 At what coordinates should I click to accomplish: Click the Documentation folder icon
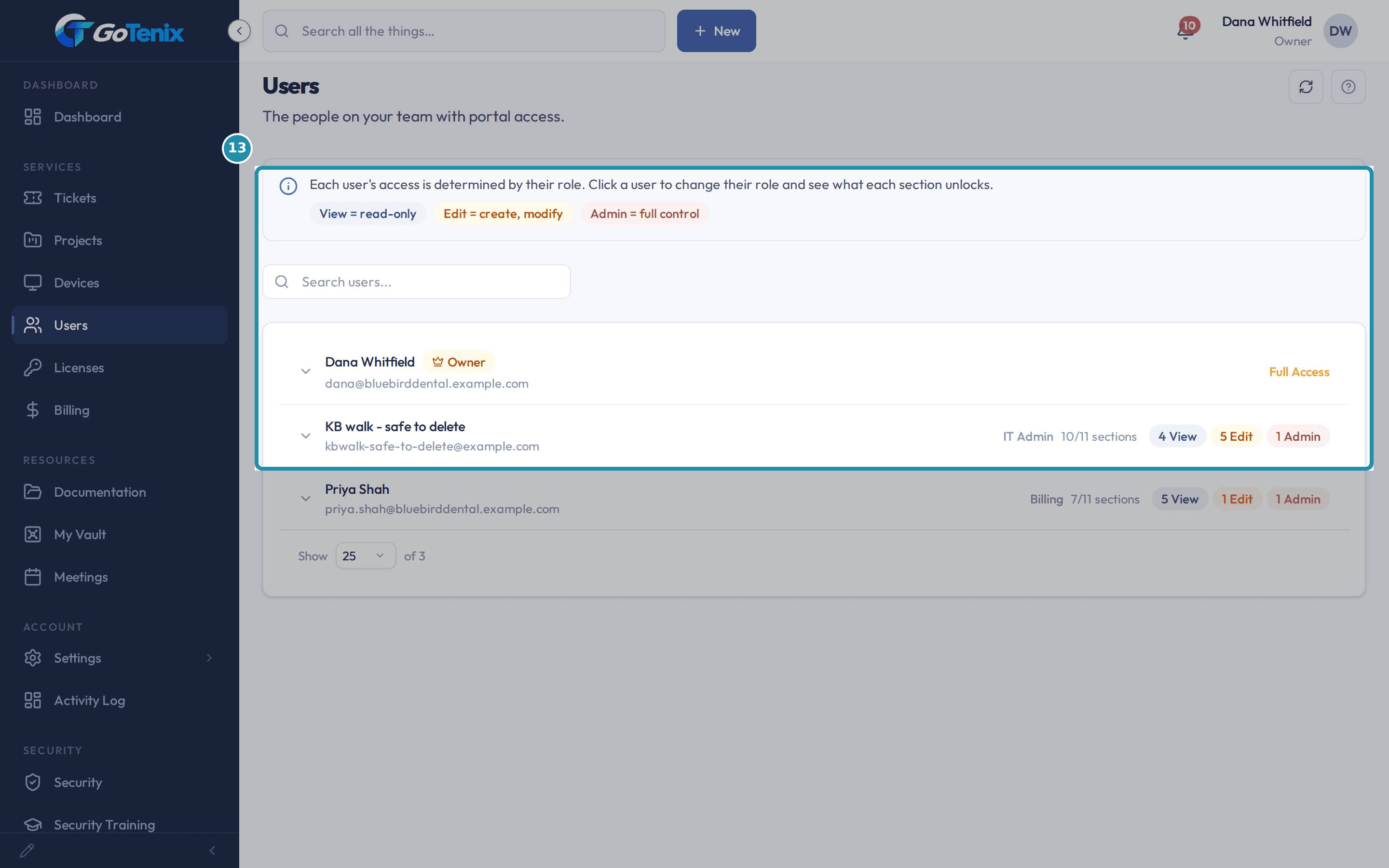click(33, 492)
